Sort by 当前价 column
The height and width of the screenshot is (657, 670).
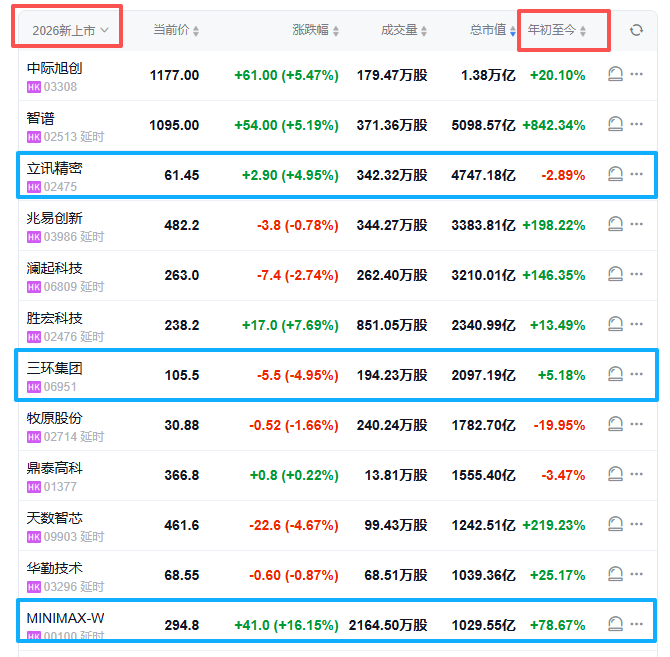(x=176, y=30)
